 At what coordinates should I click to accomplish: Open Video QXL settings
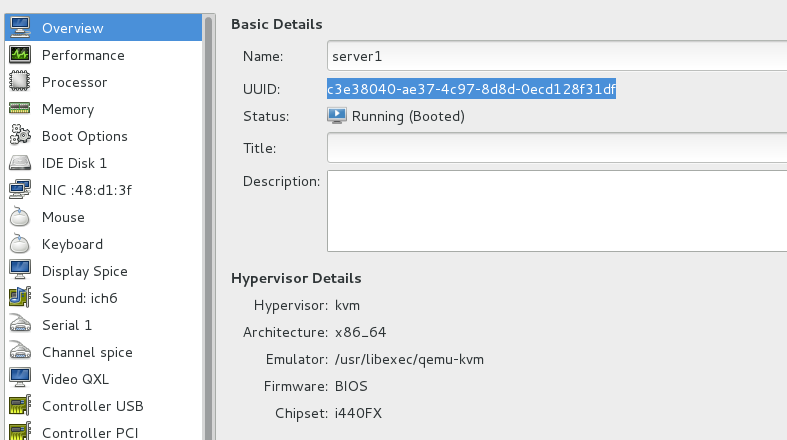tap(103, 379)
